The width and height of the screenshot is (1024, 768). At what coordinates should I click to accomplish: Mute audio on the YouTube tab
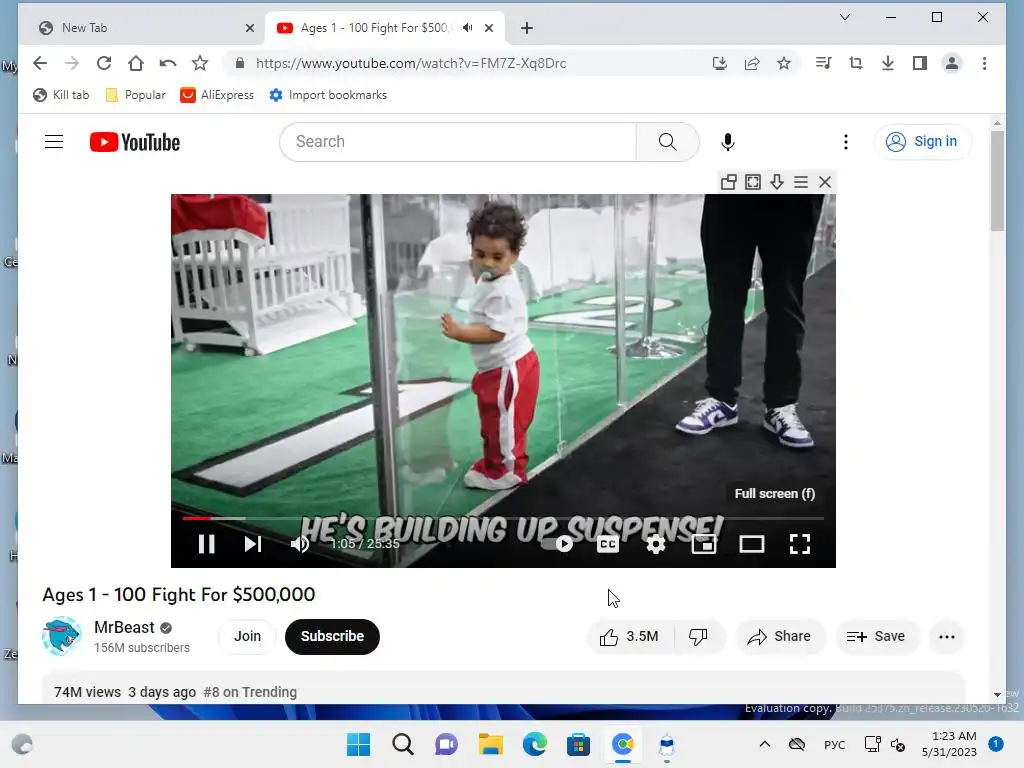tap(468, 28)
